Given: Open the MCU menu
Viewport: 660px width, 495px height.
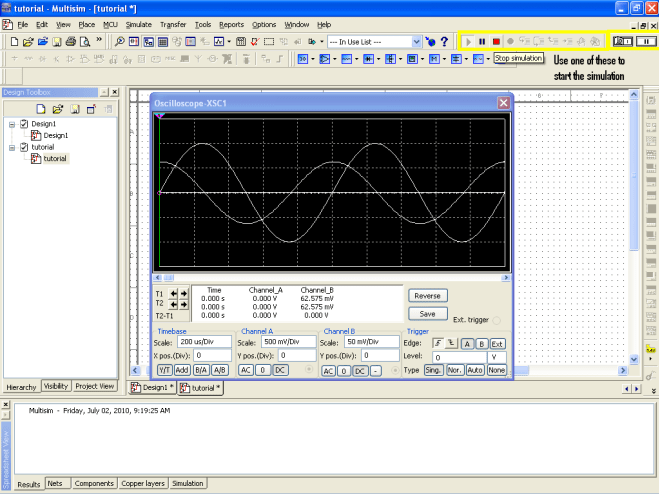Looking at the screenshot, I should coord(110,24).
